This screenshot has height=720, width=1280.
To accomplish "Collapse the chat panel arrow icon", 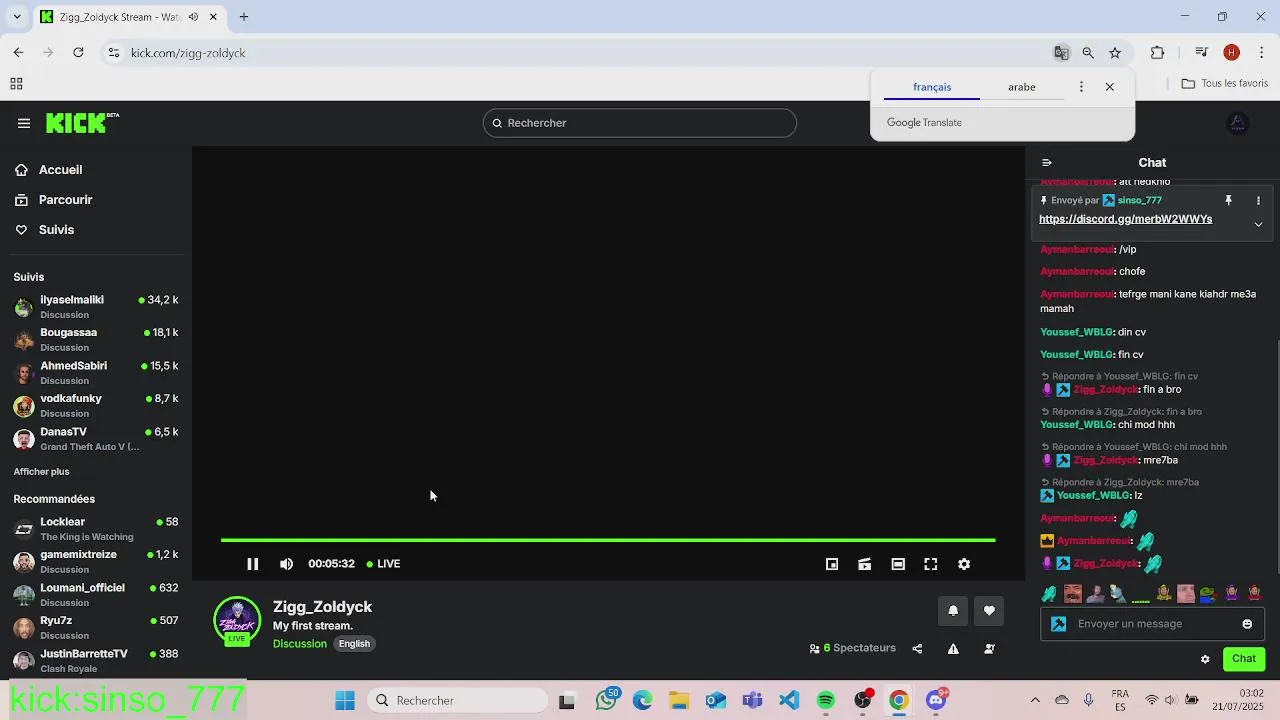I will pos(1046,162).
